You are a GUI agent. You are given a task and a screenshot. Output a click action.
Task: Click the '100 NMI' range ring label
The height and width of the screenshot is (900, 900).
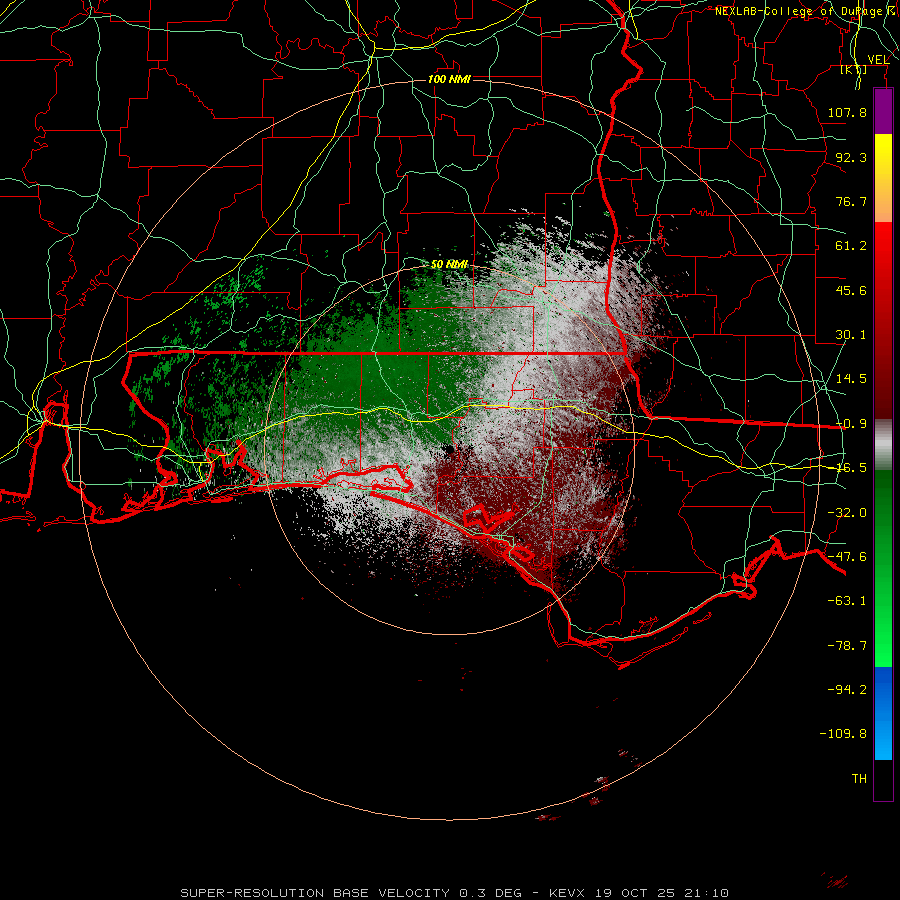449,79
